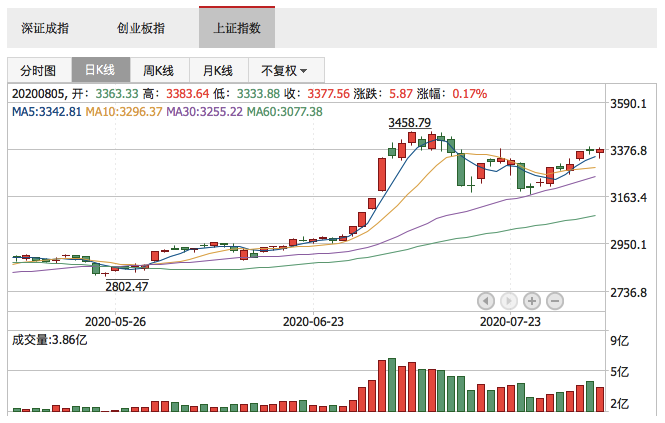665x423 pixels.
Task: Click the 2802.47 low price label
Action: tap(127, 286)
